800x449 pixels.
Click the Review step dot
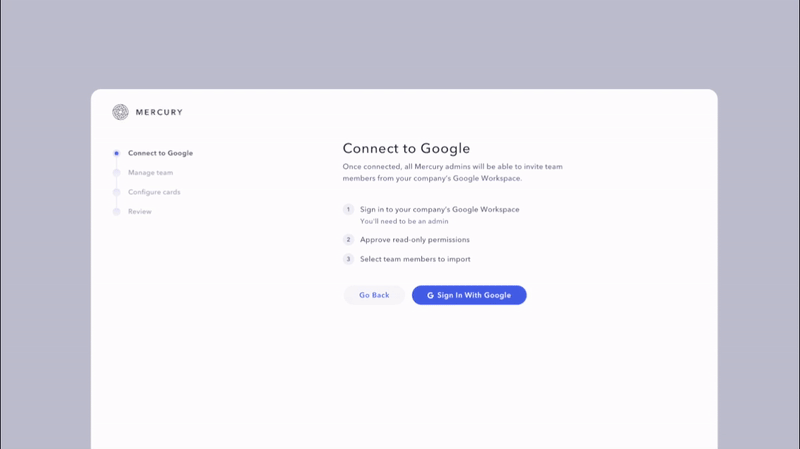tap(117, 212)
